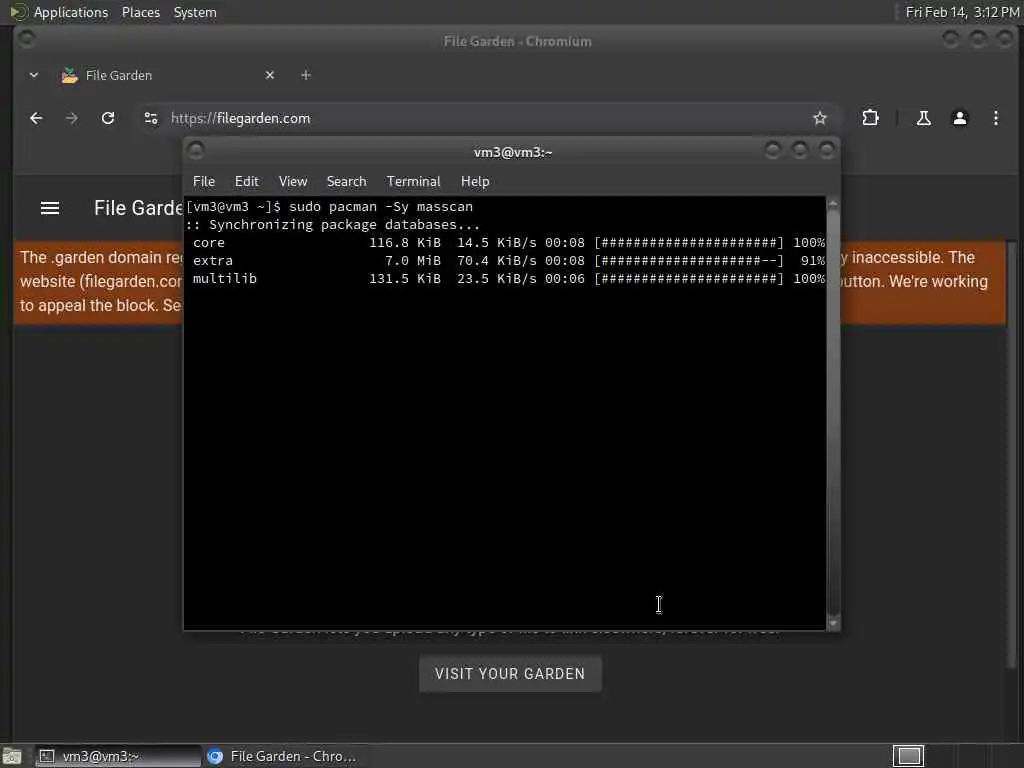Viewport: 1024px width, 768px height.
Task: Open the Places menu in top panel
Action: (x=140, y=12)
